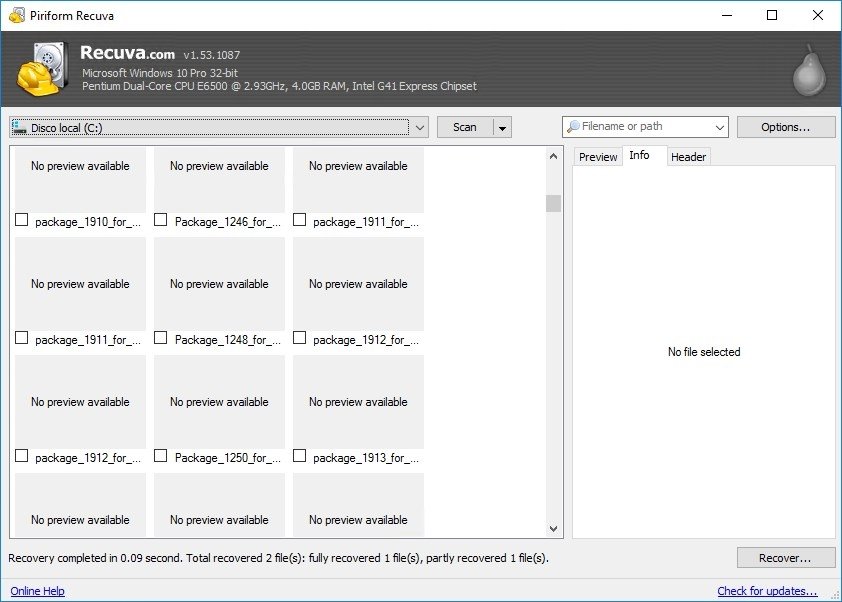Click the Check for updates... link
Screen dimensions: 842x602
point(767,591)
